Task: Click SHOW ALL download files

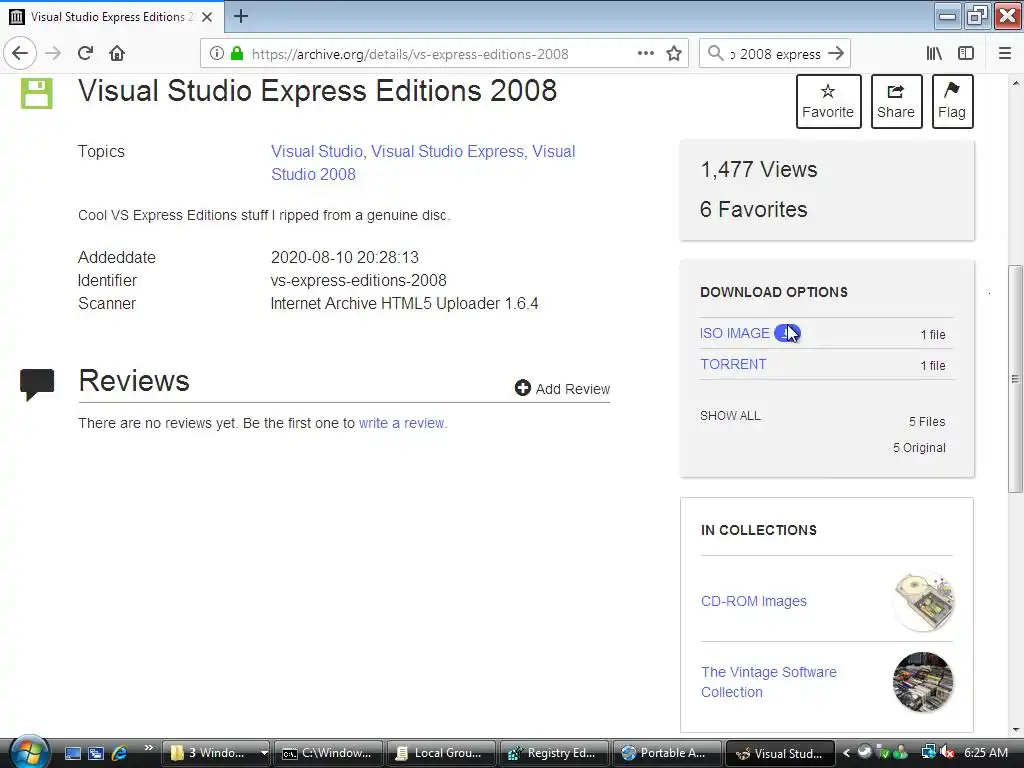Action: tap(730, 416)
